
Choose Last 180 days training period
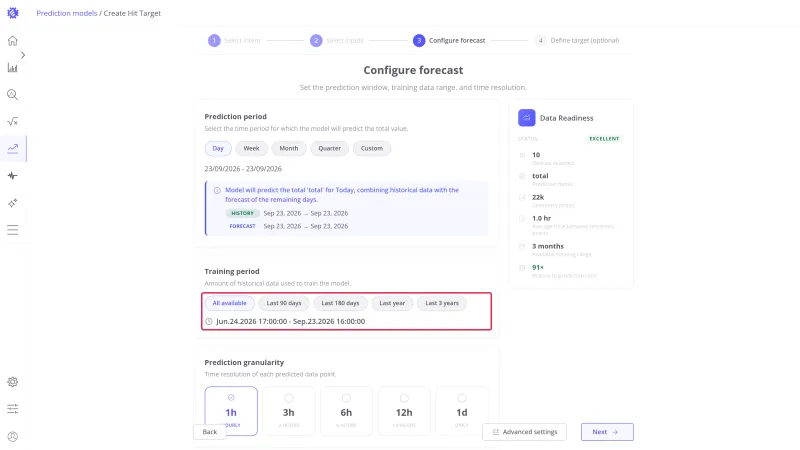tap(340, 303)
